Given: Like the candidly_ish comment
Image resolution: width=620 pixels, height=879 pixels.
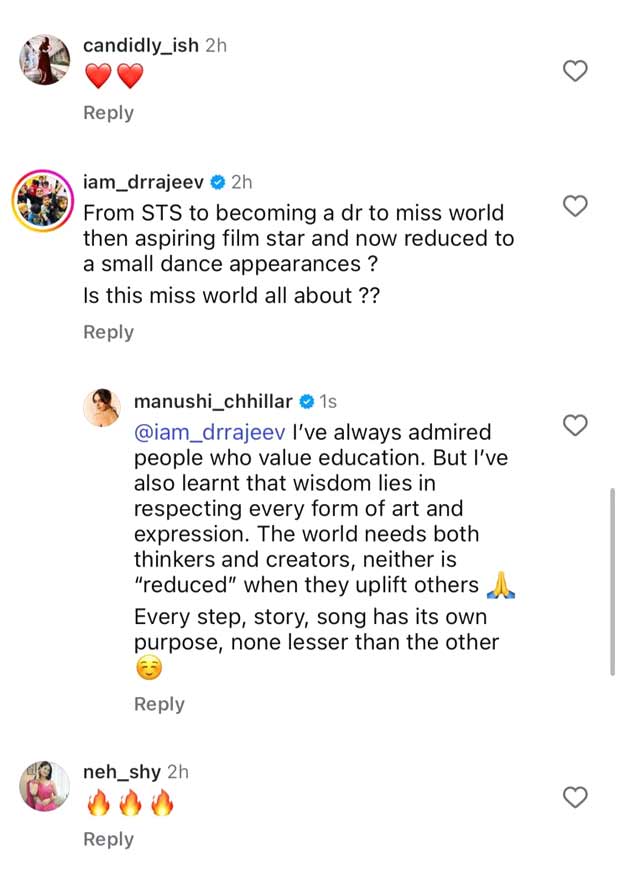Looking at the screenshot, I should [575, 71].
